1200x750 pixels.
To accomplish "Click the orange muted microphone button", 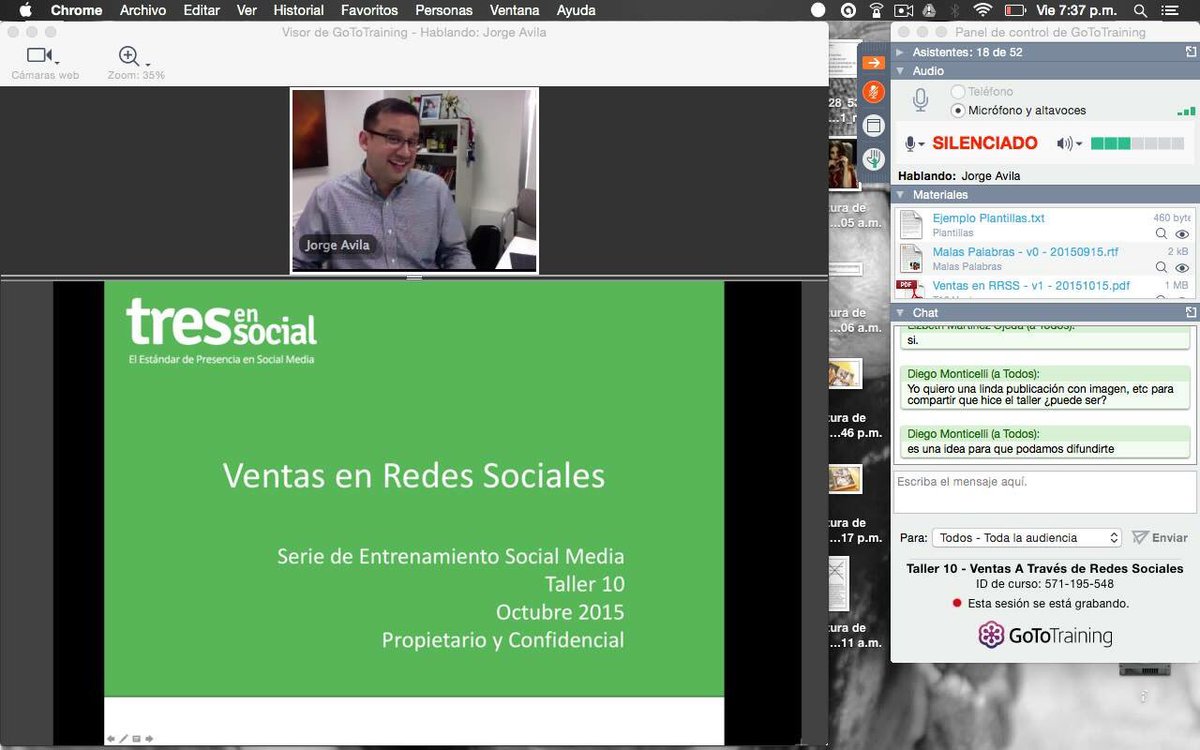I will pos(873,92).
